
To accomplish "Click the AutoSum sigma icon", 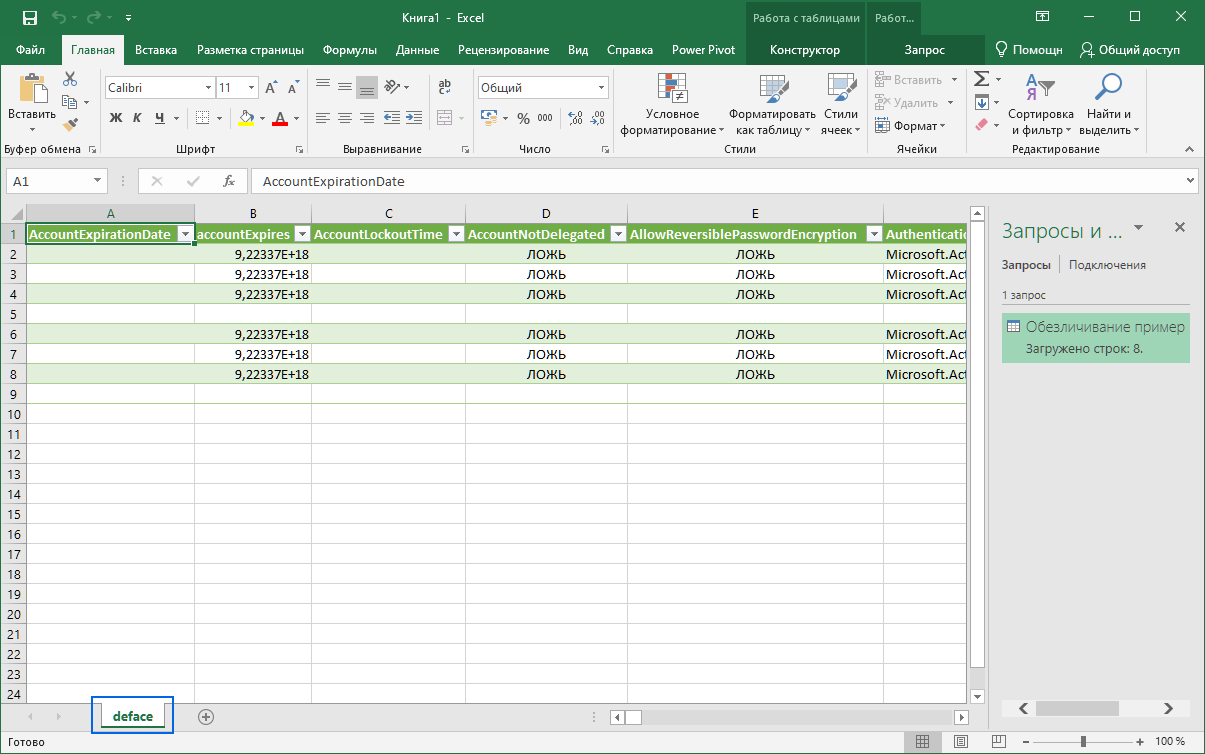I will click(x=981, y=79).
